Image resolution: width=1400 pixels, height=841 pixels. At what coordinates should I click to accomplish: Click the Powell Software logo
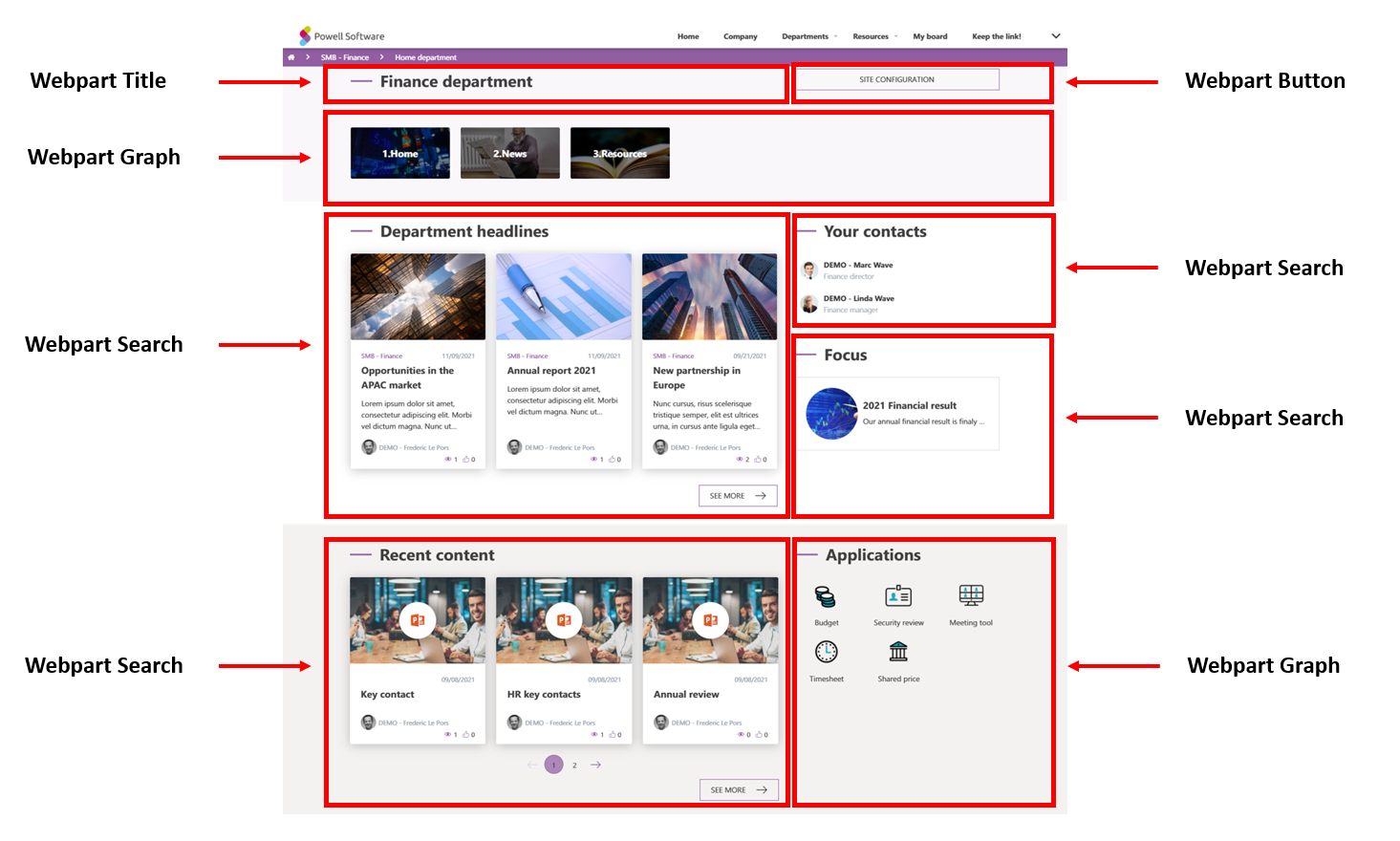[342, 36]
